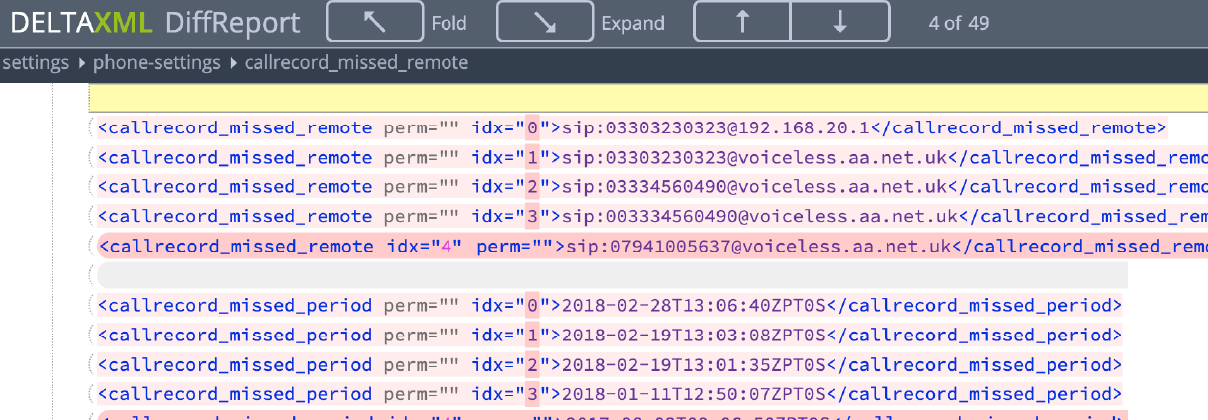Navigate to 'phone-settings' breadcrumb

156,63
